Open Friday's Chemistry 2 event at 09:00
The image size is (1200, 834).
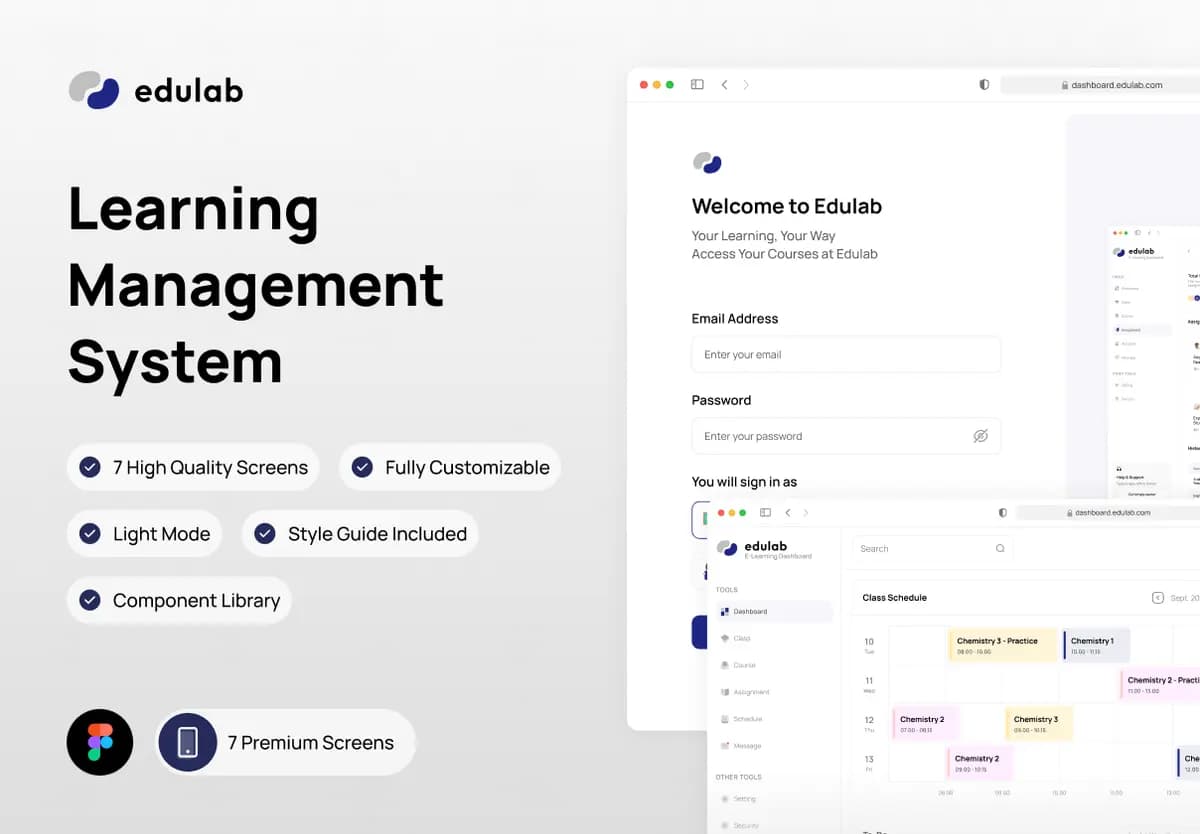pos(980,763)
